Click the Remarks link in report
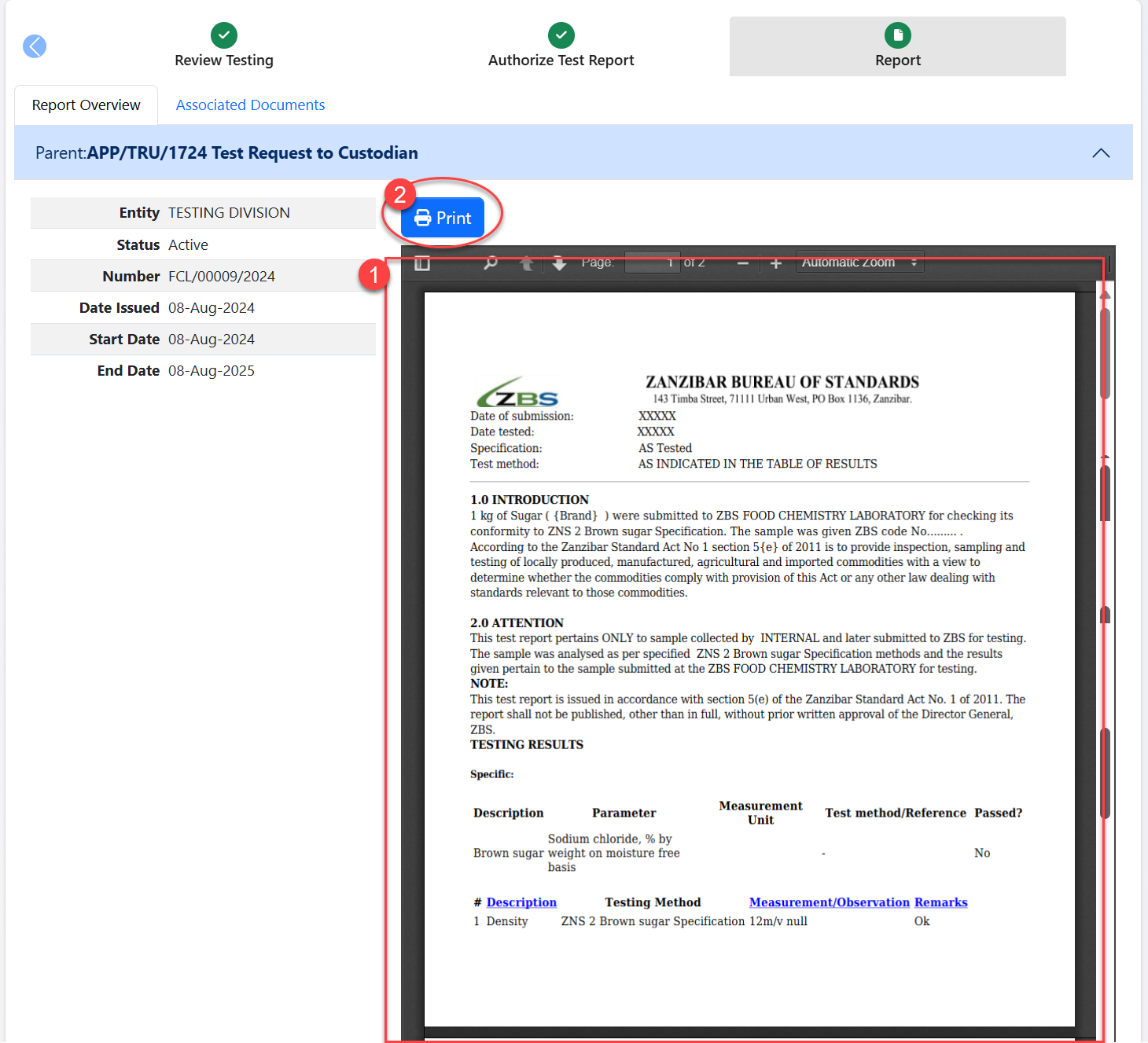This screenshot has height=1043, width=1148. 940,902
